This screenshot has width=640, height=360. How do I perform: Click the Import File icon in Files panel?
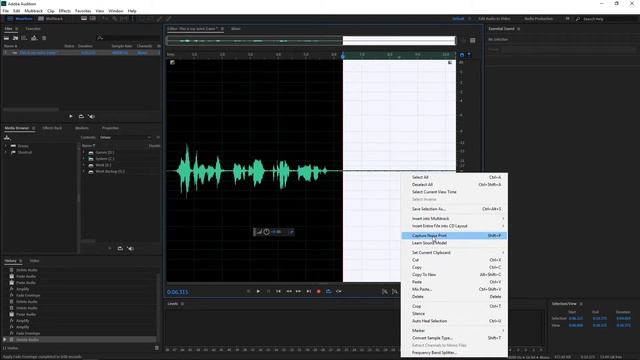pos(16,38)
